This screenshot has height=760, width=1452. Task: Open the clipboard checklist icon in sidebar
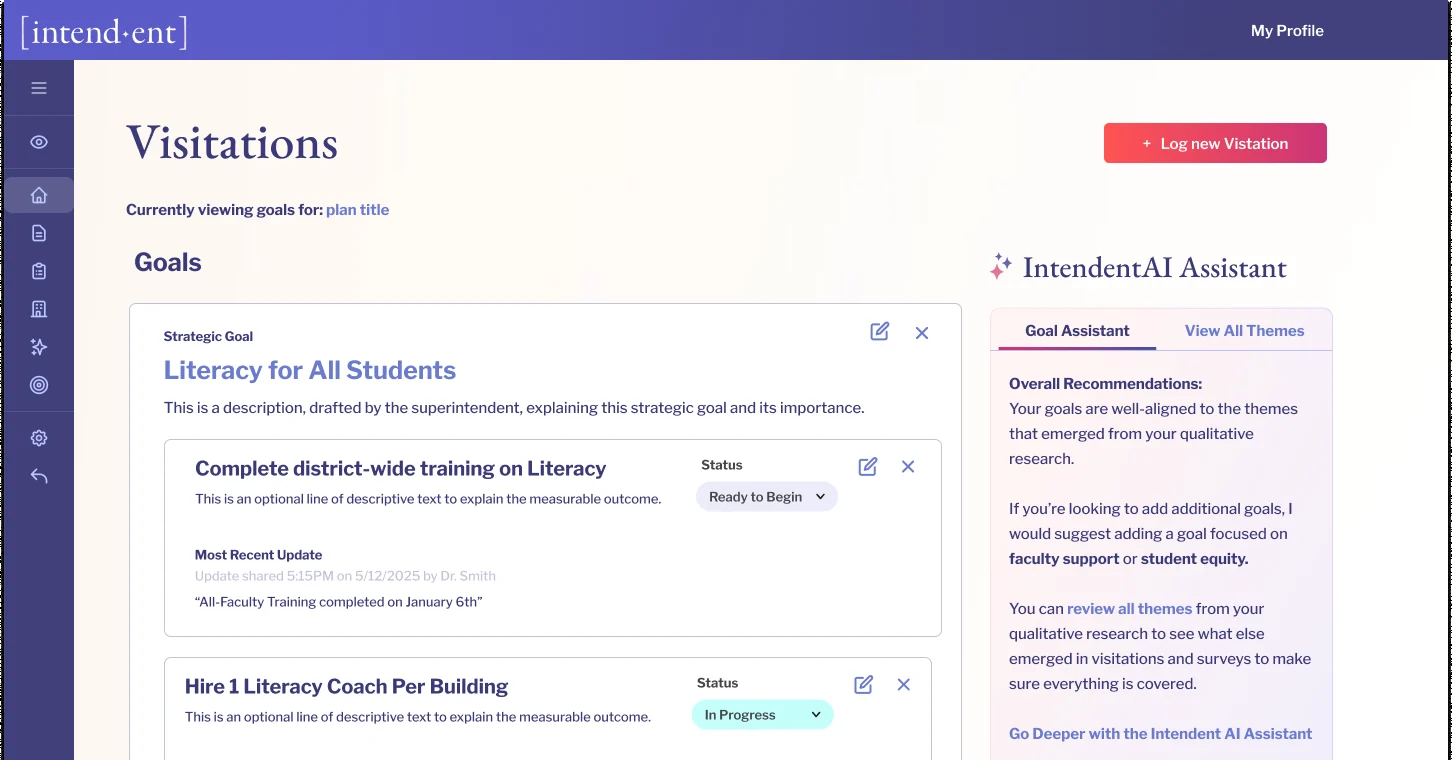(39, 271)
